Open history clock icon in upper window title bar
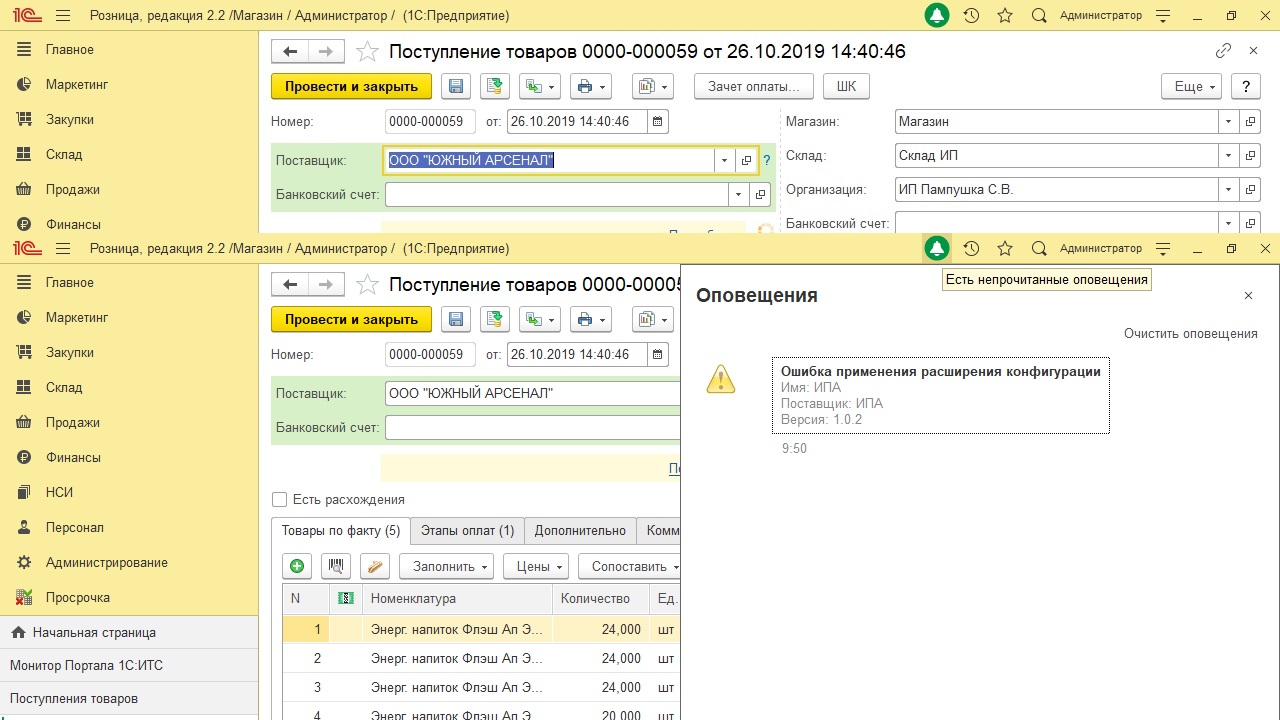The width and height of the screenshot is (1280, 720). [971, 16]
